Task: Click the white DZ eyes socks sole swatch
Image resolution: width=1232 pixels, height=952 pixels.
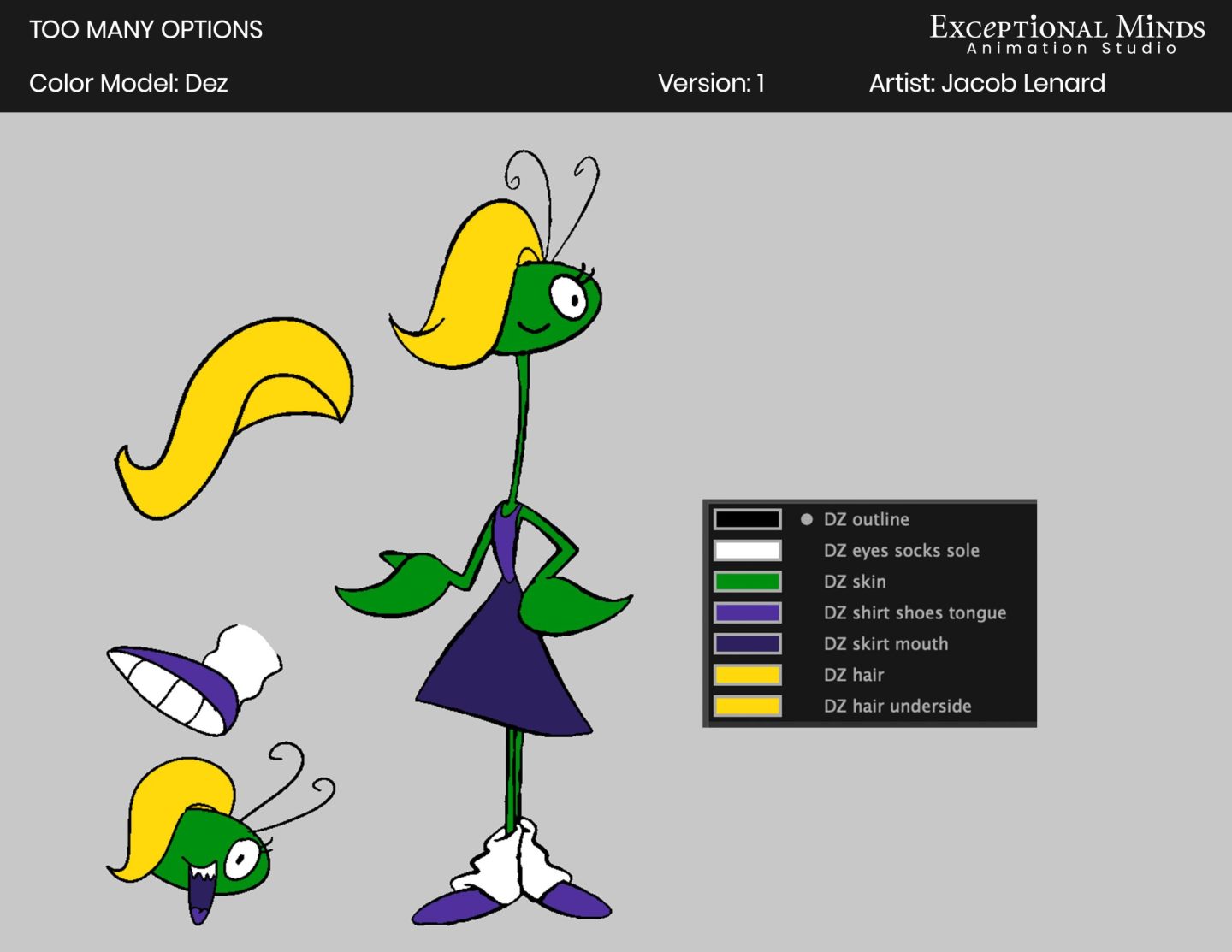Action: [x=747, y=550]
